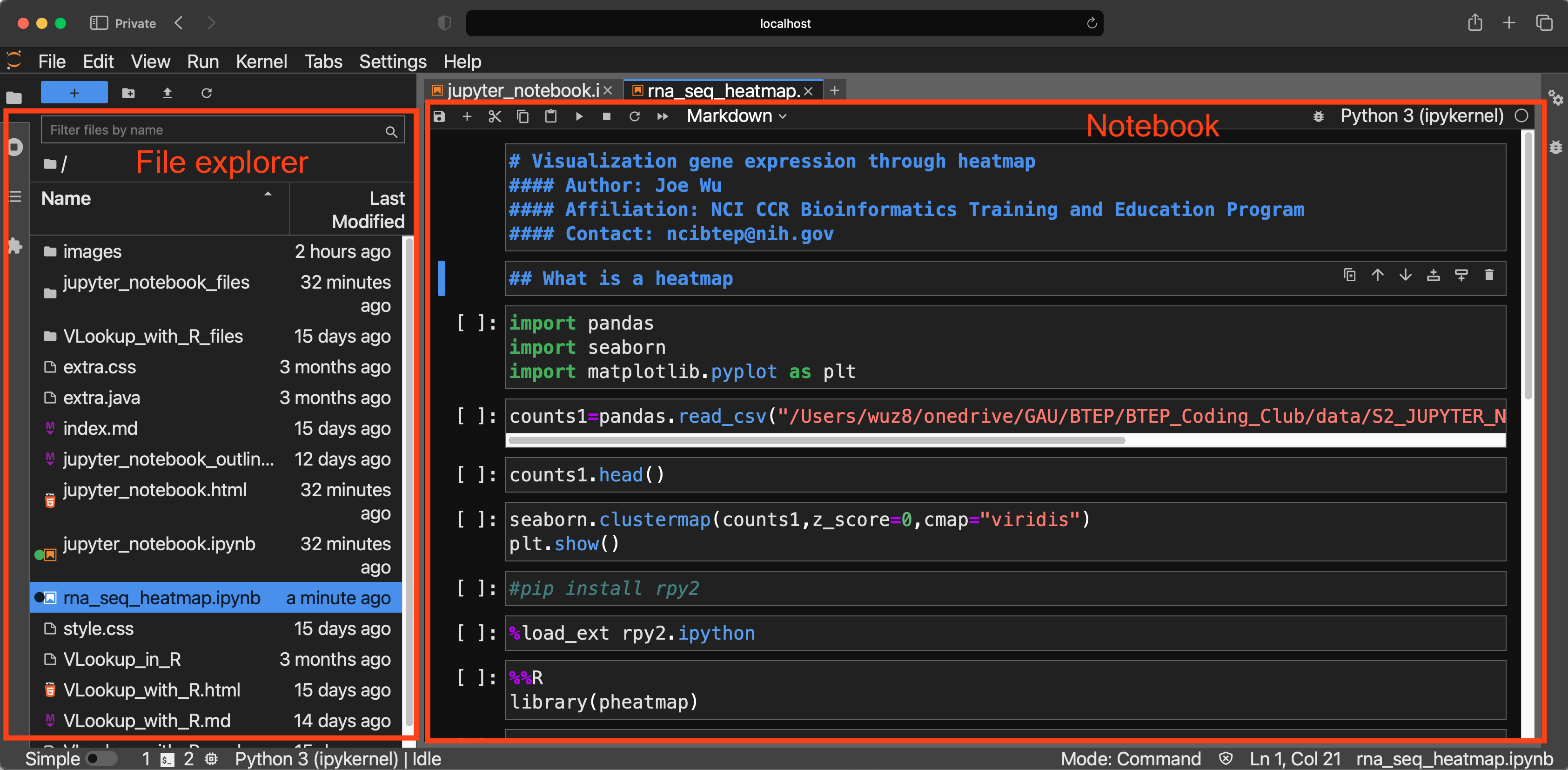Screen dimensions: 1568x770
Task: Delete the heatmap cell with the trash icon
Action: click(1489, 275)
